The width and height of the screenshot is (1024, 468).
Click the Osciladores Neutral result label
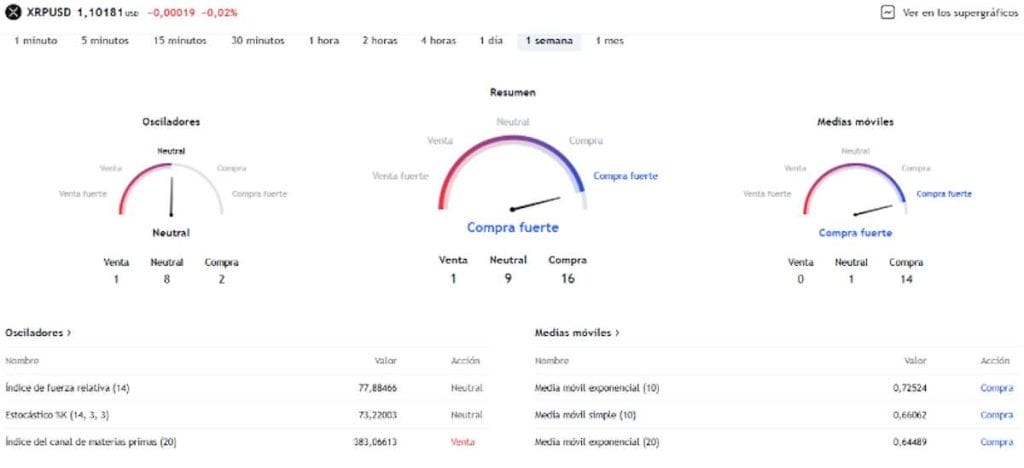171,232
